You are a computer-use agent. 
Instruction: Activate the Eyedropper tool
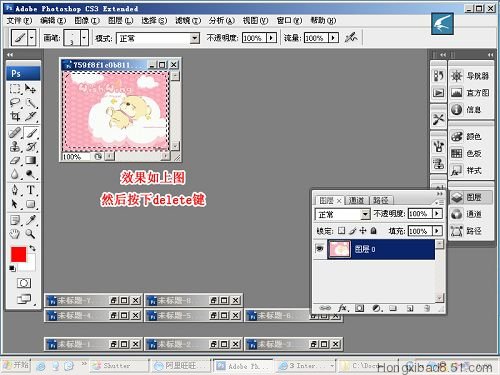(31, 220)
